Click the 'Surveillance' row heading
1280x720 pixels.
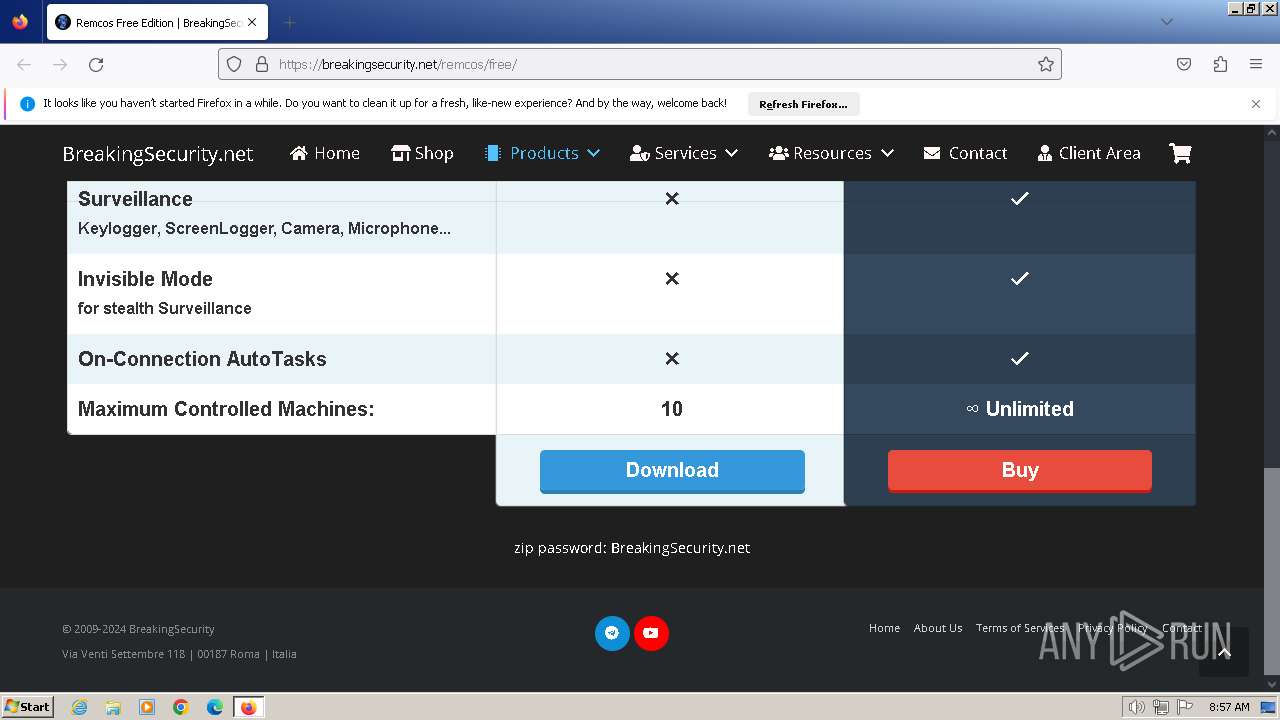[x=135, y=199]
